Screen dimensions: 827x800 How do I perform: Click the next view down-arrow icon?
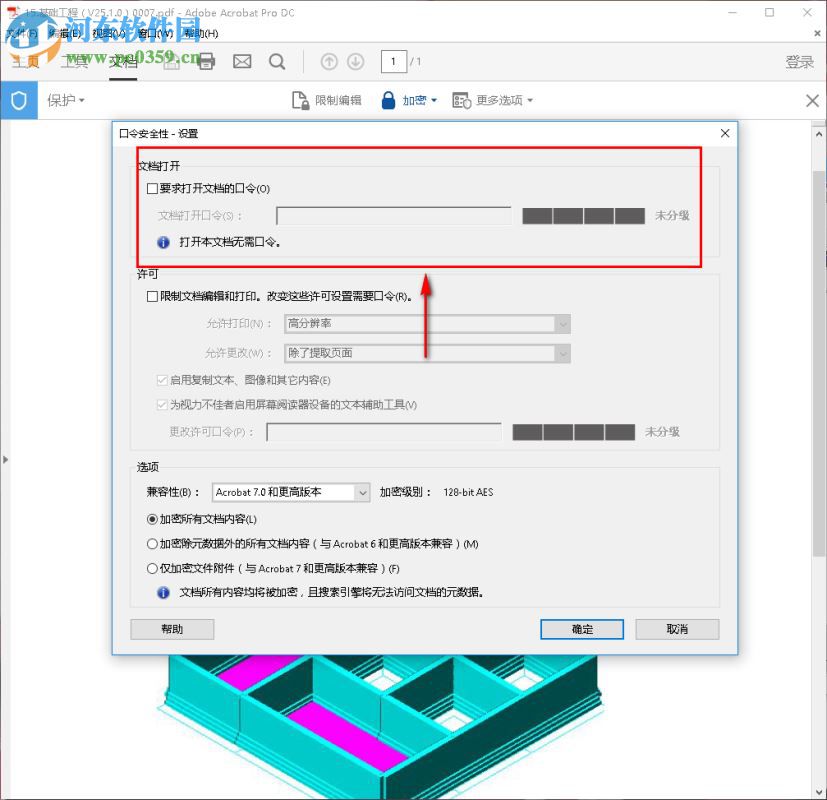[356, 61]
